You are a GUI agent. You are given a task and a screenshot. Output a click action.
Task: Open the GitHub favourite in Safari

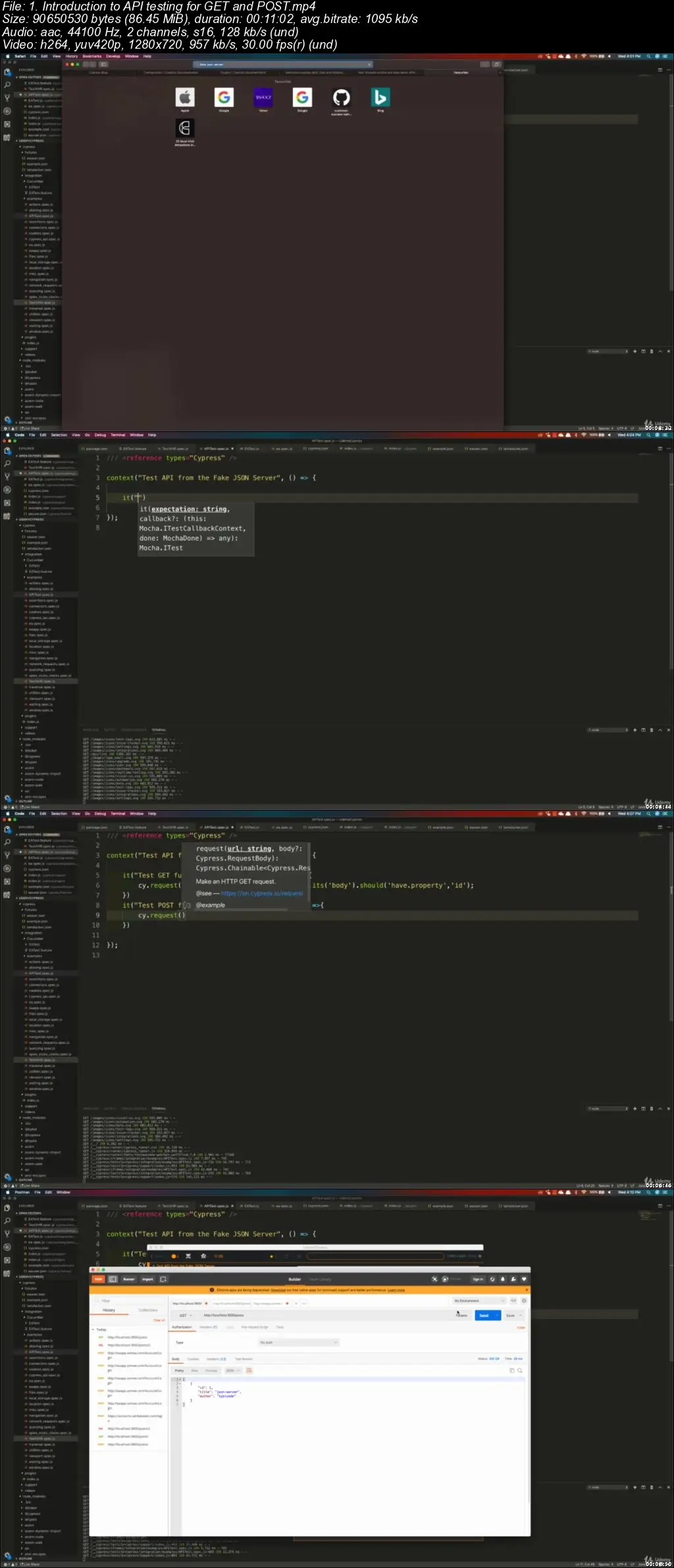pos(341,97)
